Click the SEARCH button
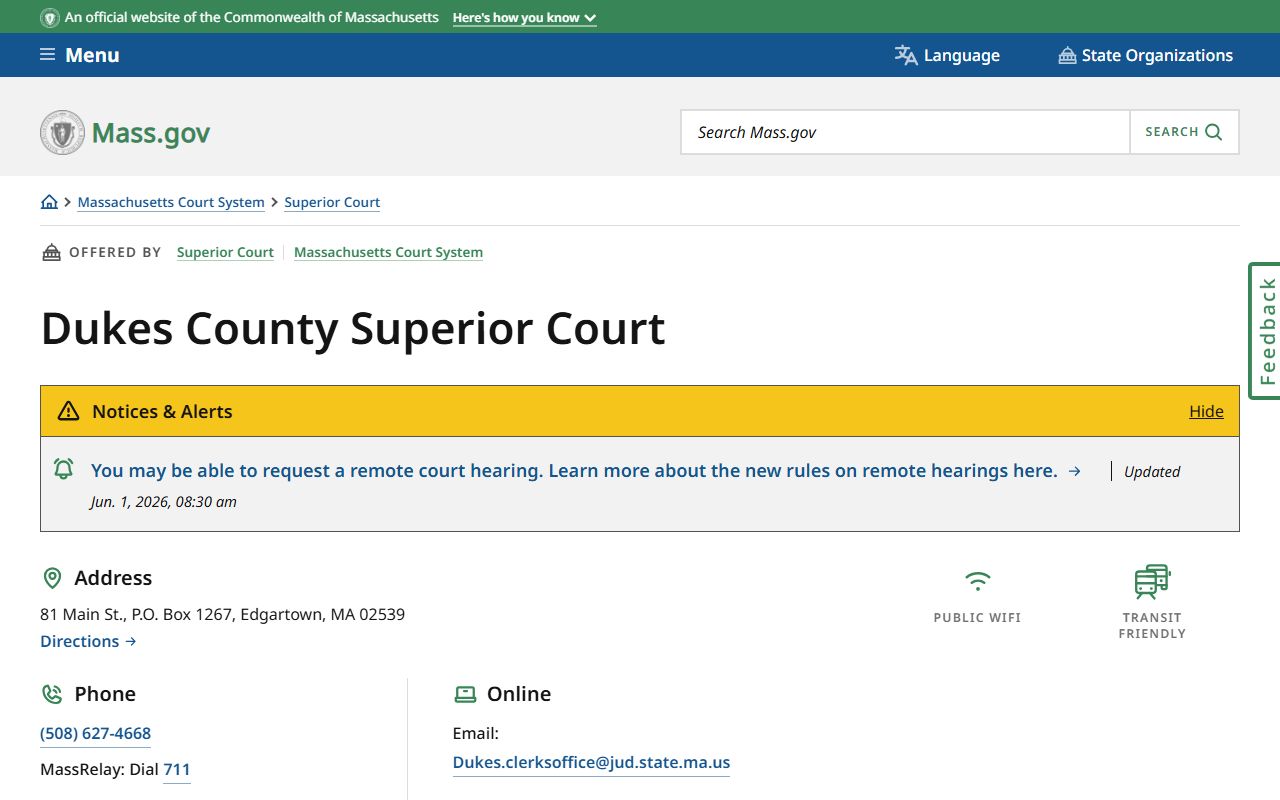1280x800 pixels. click(x=1184, y=132)
